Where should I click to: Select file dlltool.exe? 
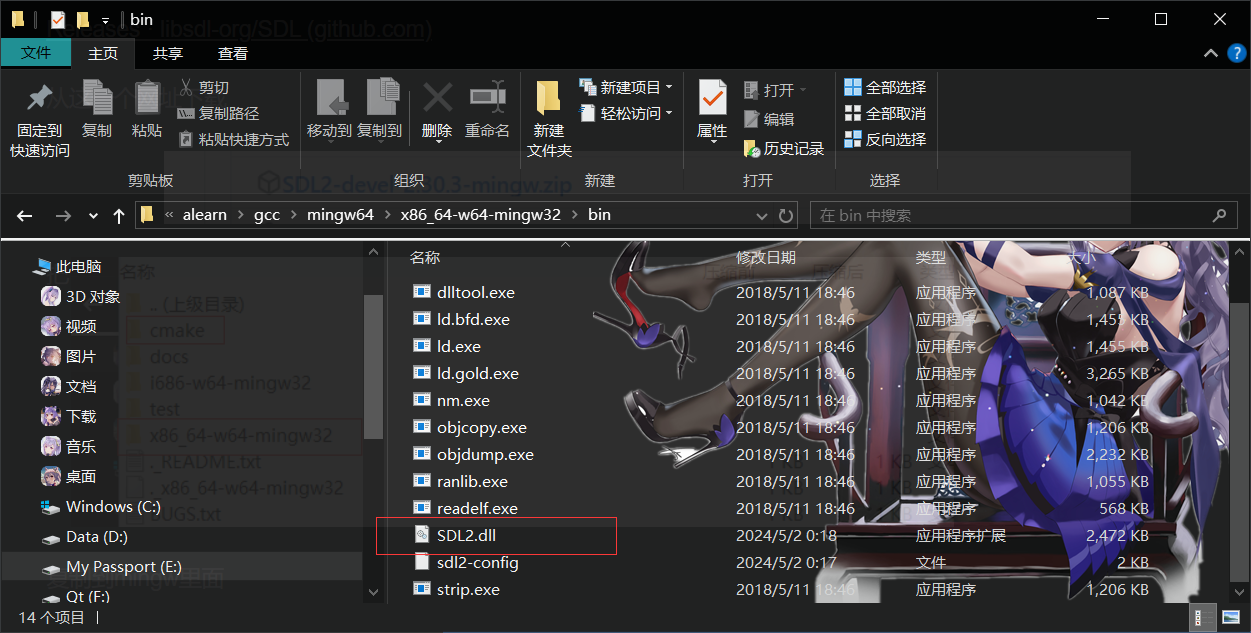tap(476, 293)
